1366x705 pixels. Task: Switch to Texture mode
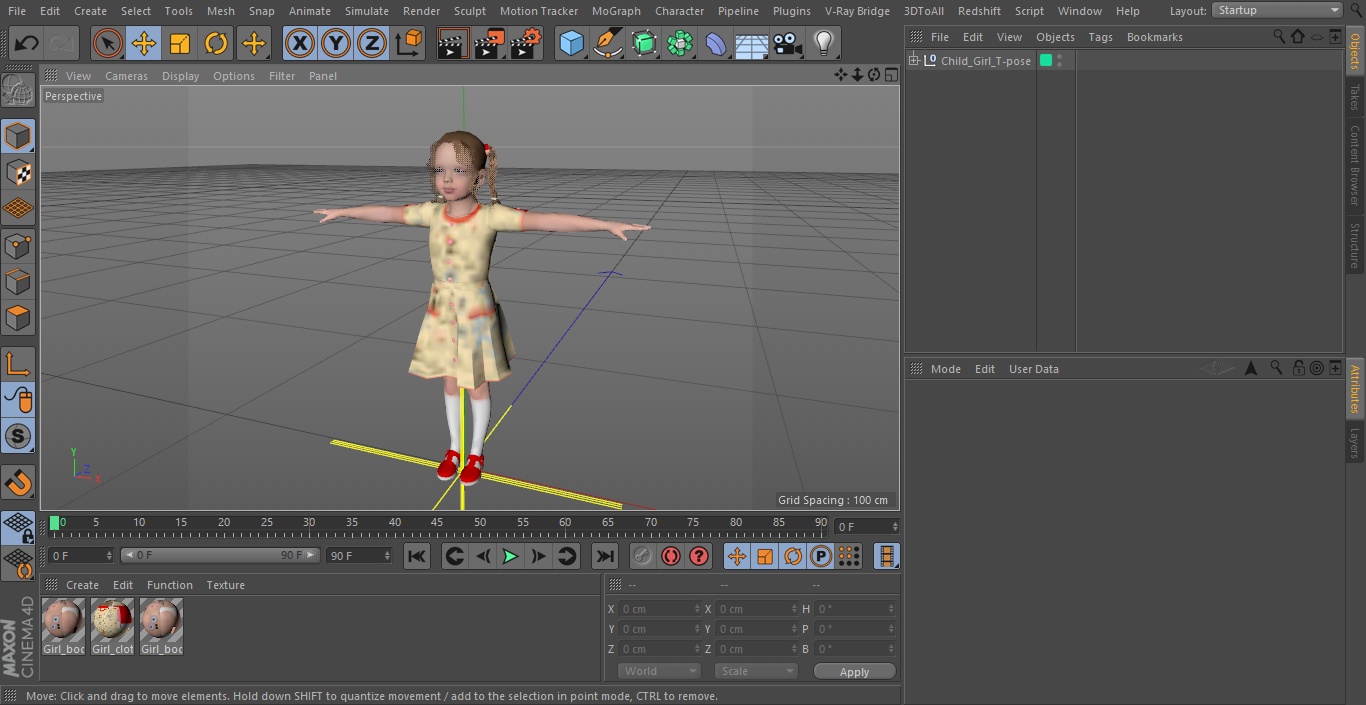18,172
